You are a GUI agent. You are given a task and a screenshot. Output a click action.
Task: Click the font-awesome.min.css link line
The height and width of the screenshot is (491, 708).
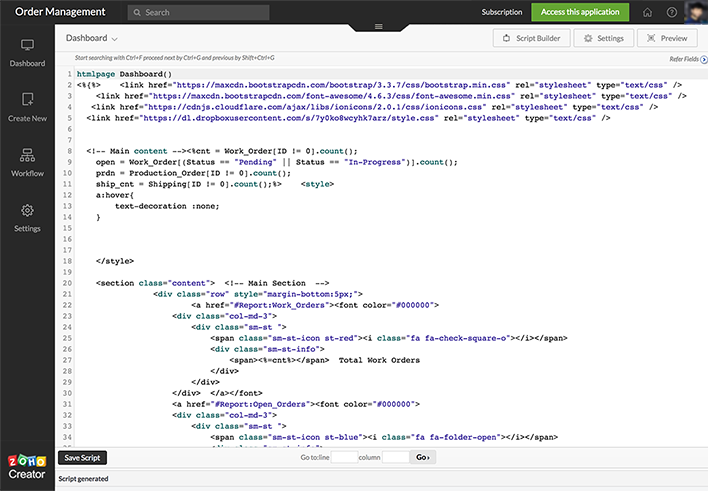pos(391,96)
